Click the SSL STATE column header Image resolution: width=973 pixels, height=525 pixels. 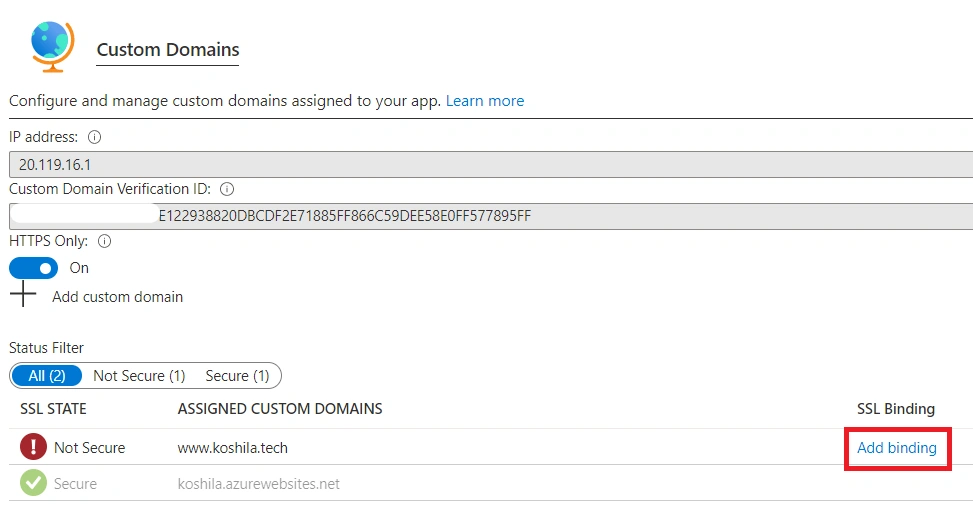coord(53,409)
